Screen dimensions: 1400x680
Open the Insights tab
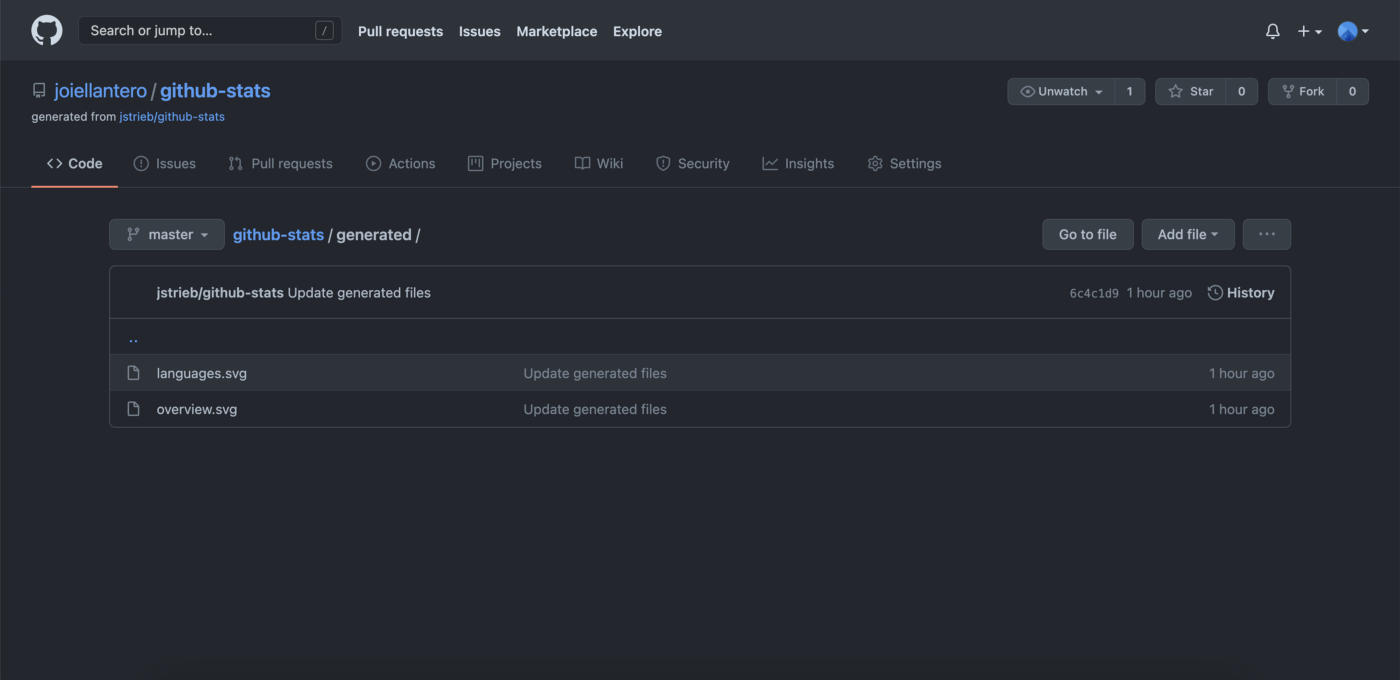click(798, 164)
